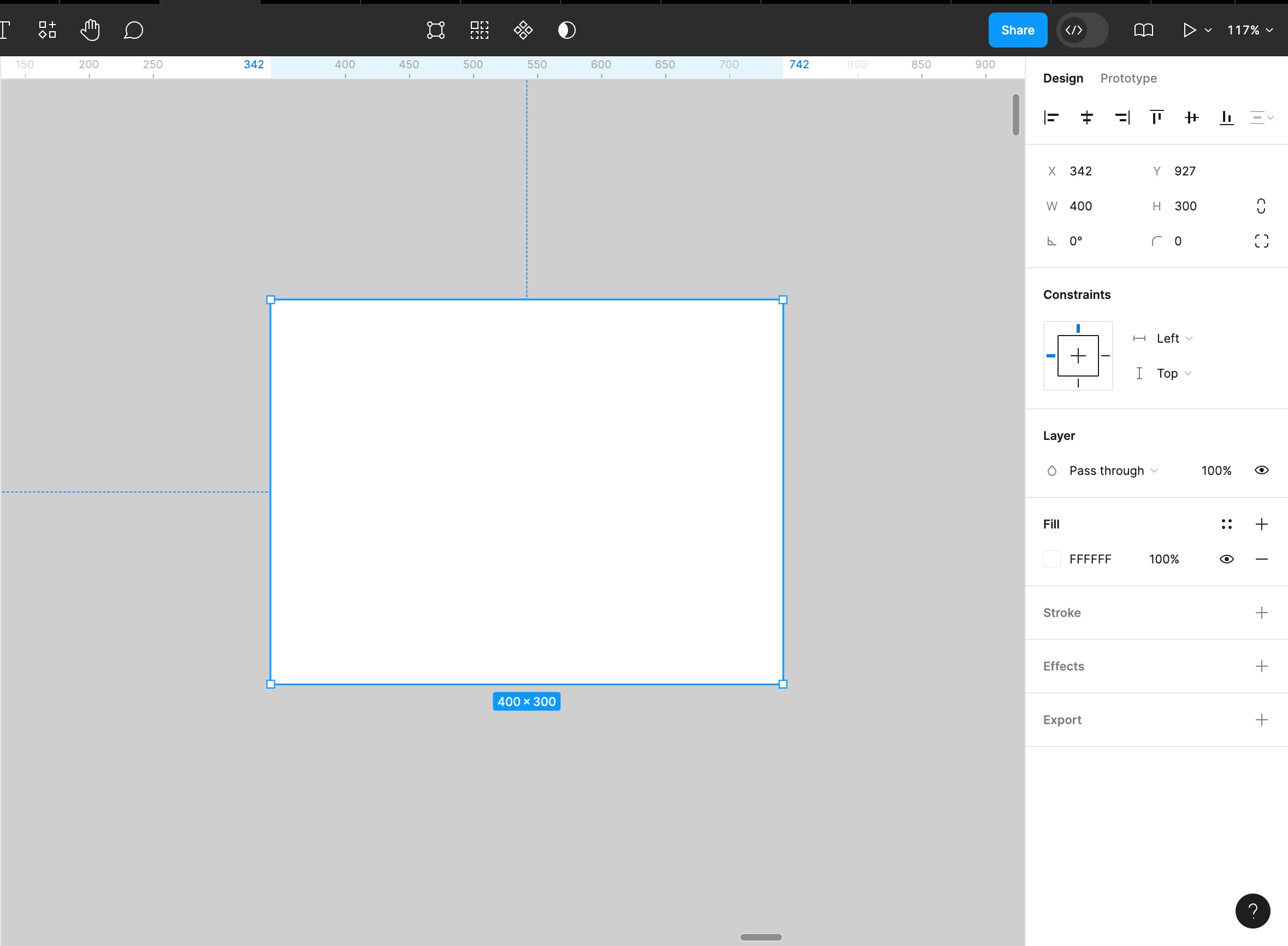Click the Present play button
This screenshot has width=1288, height=946.
point(1189,30)
